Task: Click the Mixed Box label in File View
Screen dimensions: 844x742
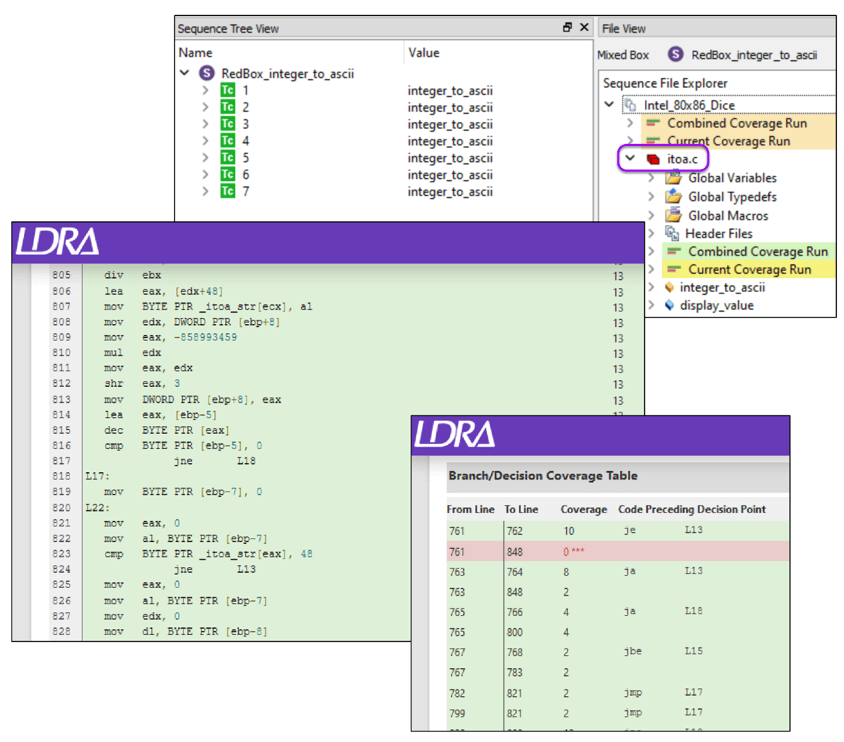Action: (x=623, y=55)
